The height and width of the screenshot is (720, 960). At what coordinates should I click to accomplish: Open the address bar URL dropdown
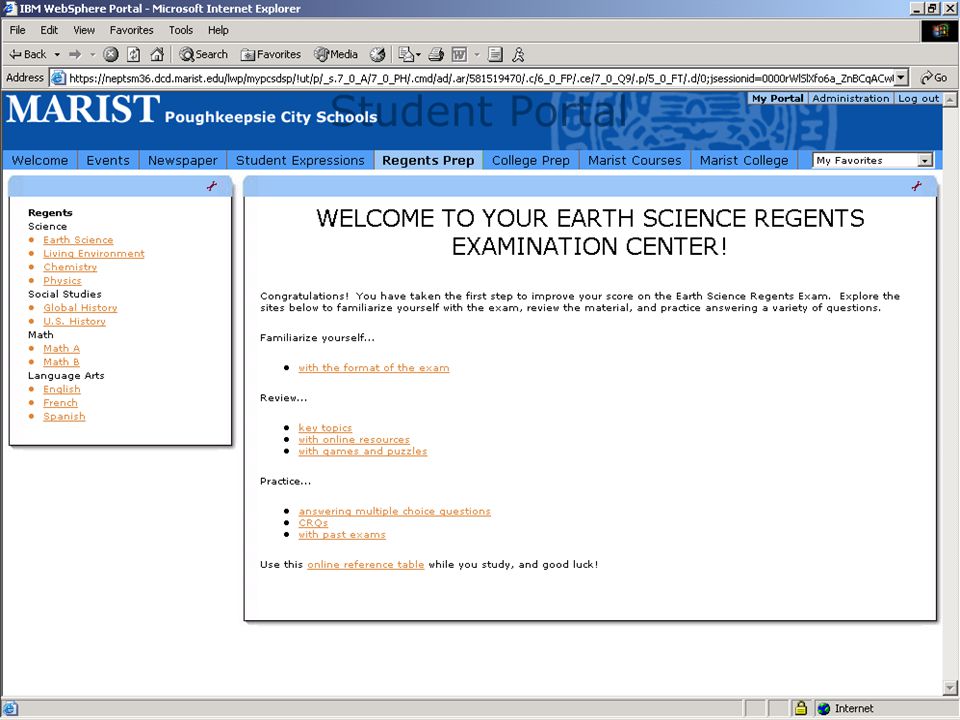click(901, 78)
